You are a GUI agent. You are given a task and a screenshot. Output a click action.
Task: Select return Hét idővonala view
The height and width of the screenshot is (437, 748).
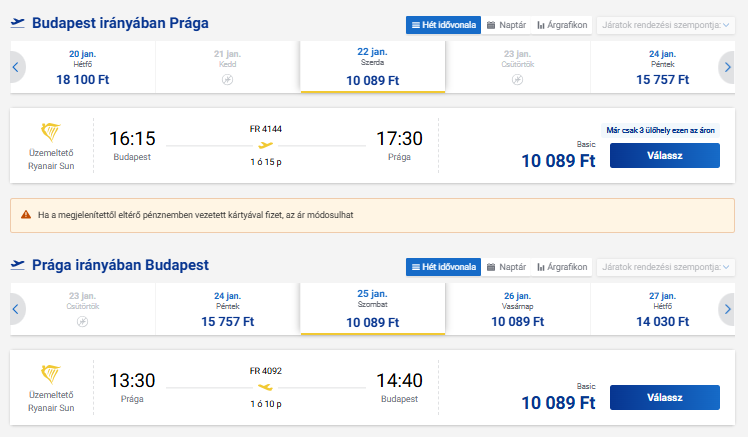click(x=444, y=267)
